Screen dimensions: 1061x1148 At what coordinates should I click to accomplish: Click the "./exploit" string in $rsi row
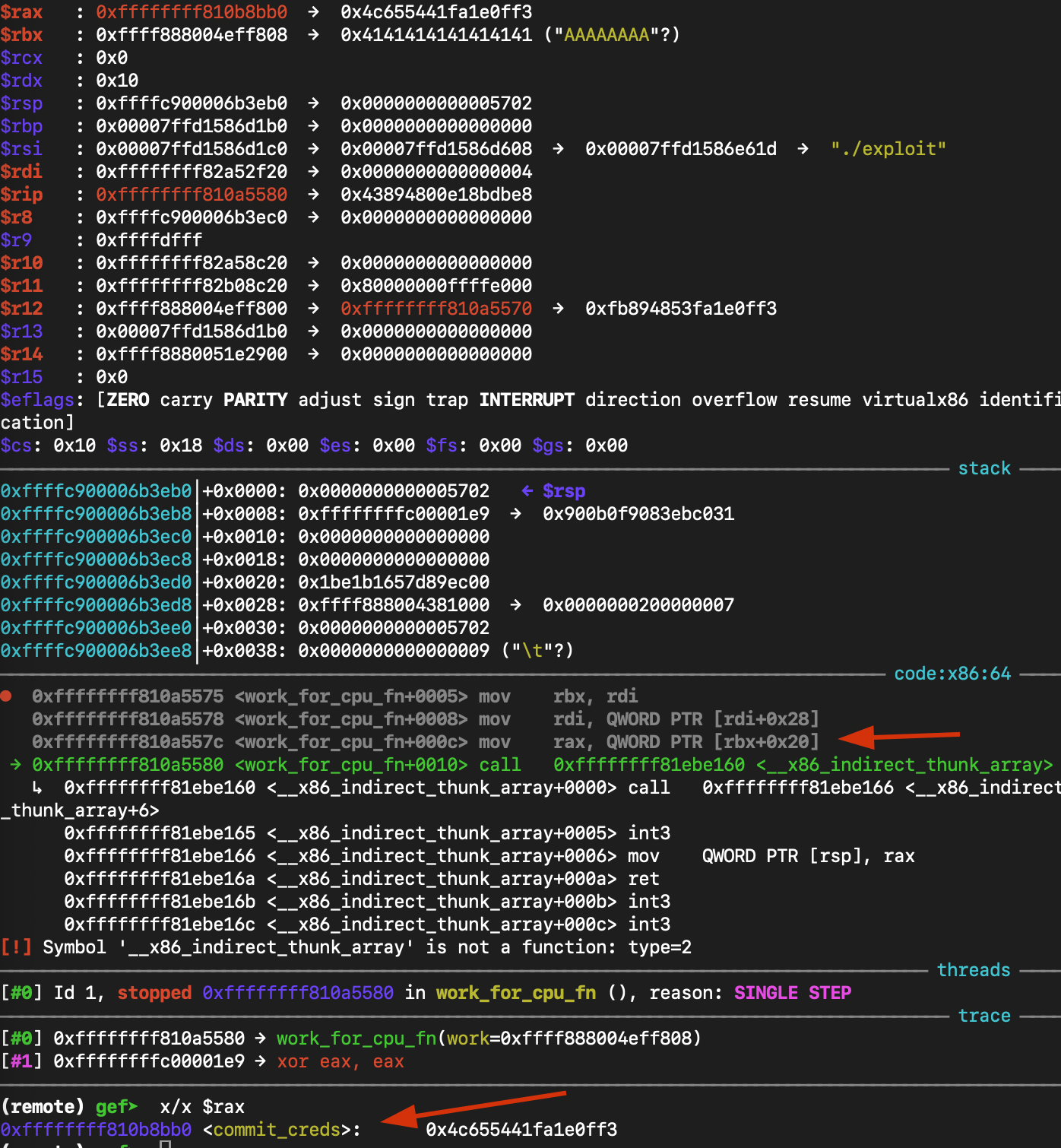pyautogui.click(x=888, y=149)
